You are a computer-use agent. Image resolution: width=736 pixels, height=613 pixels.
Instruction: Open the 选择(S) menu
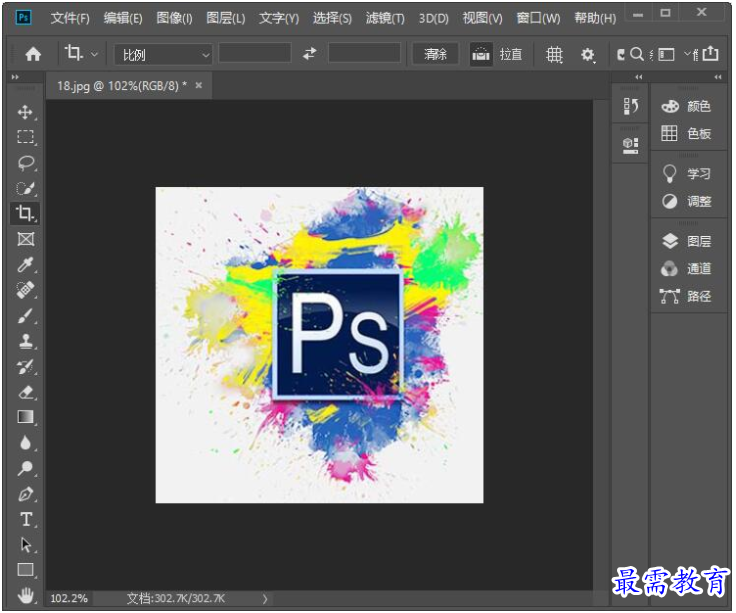(332, 18)
